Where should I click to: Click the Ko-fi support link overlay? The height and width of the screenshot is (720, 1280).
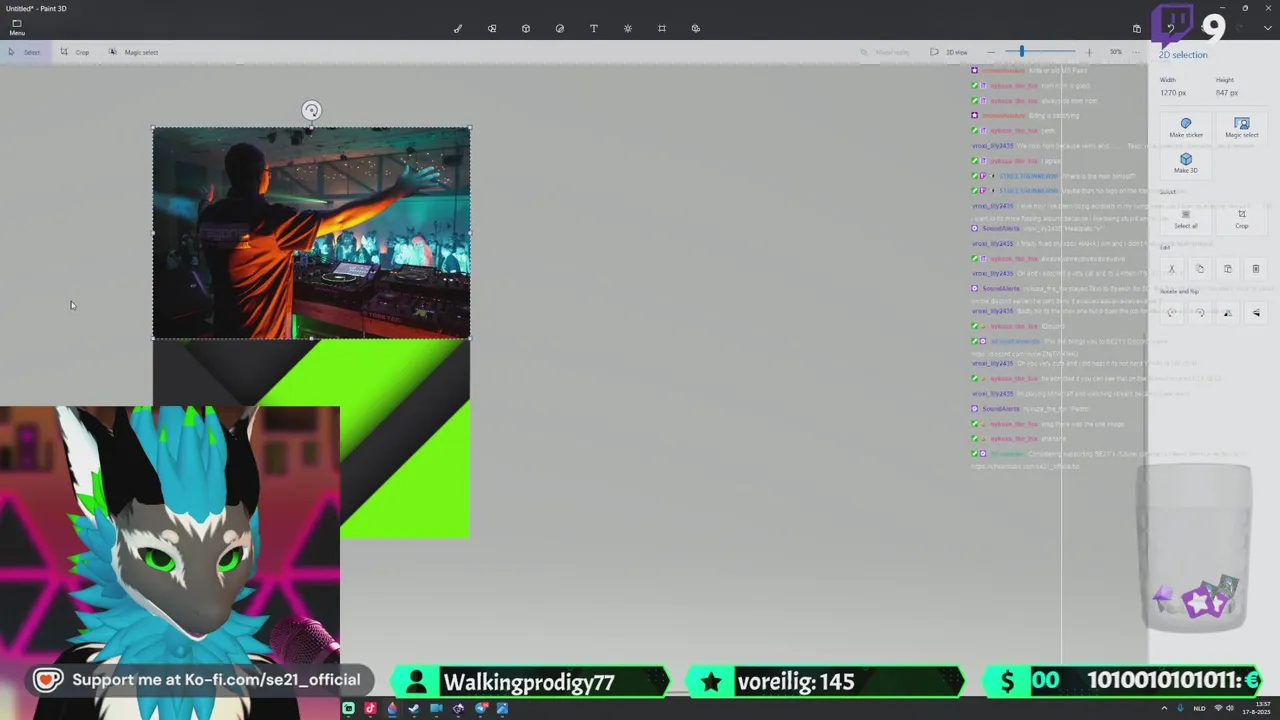pos(199,680)
